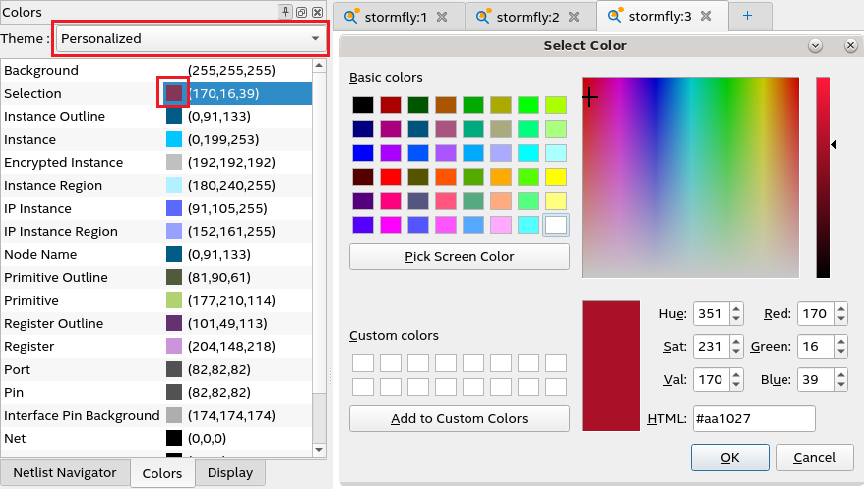864x489 pixels.
Task: Increase the Val value stepper
Action: coord(736,375)
